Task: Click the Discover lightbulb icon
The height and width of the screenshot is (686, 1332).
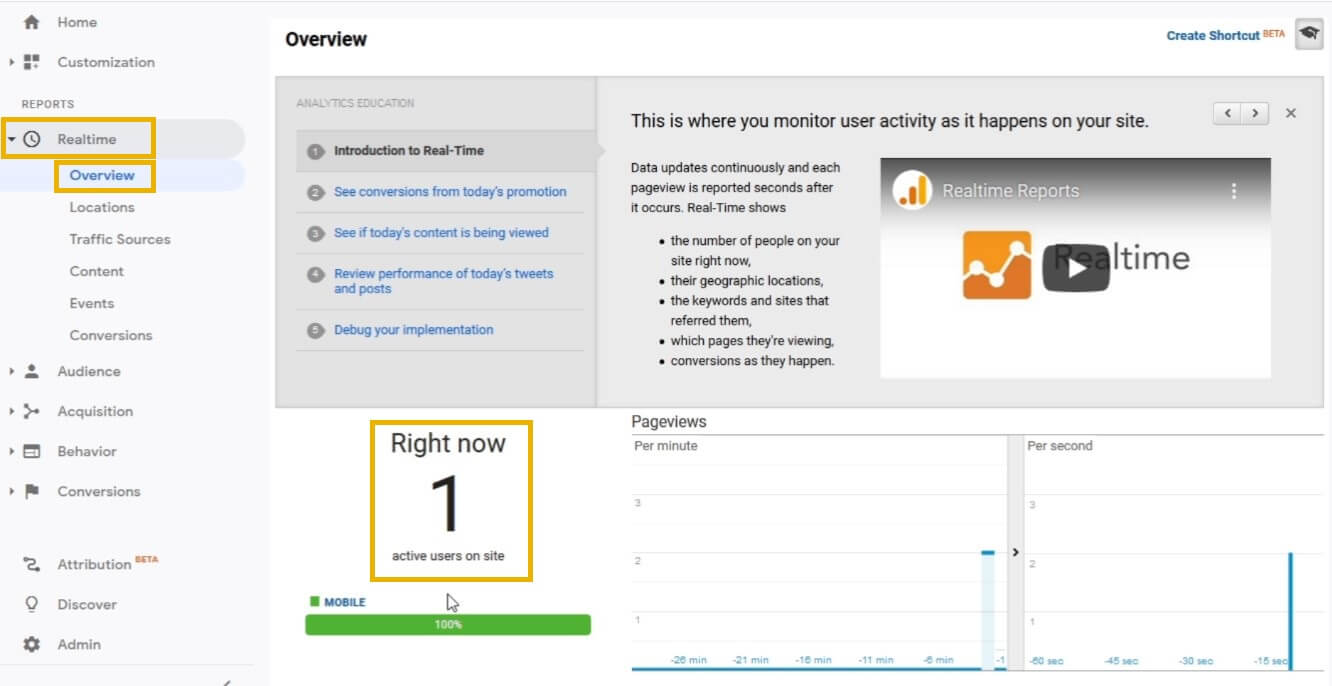Action: coord(31,604)
